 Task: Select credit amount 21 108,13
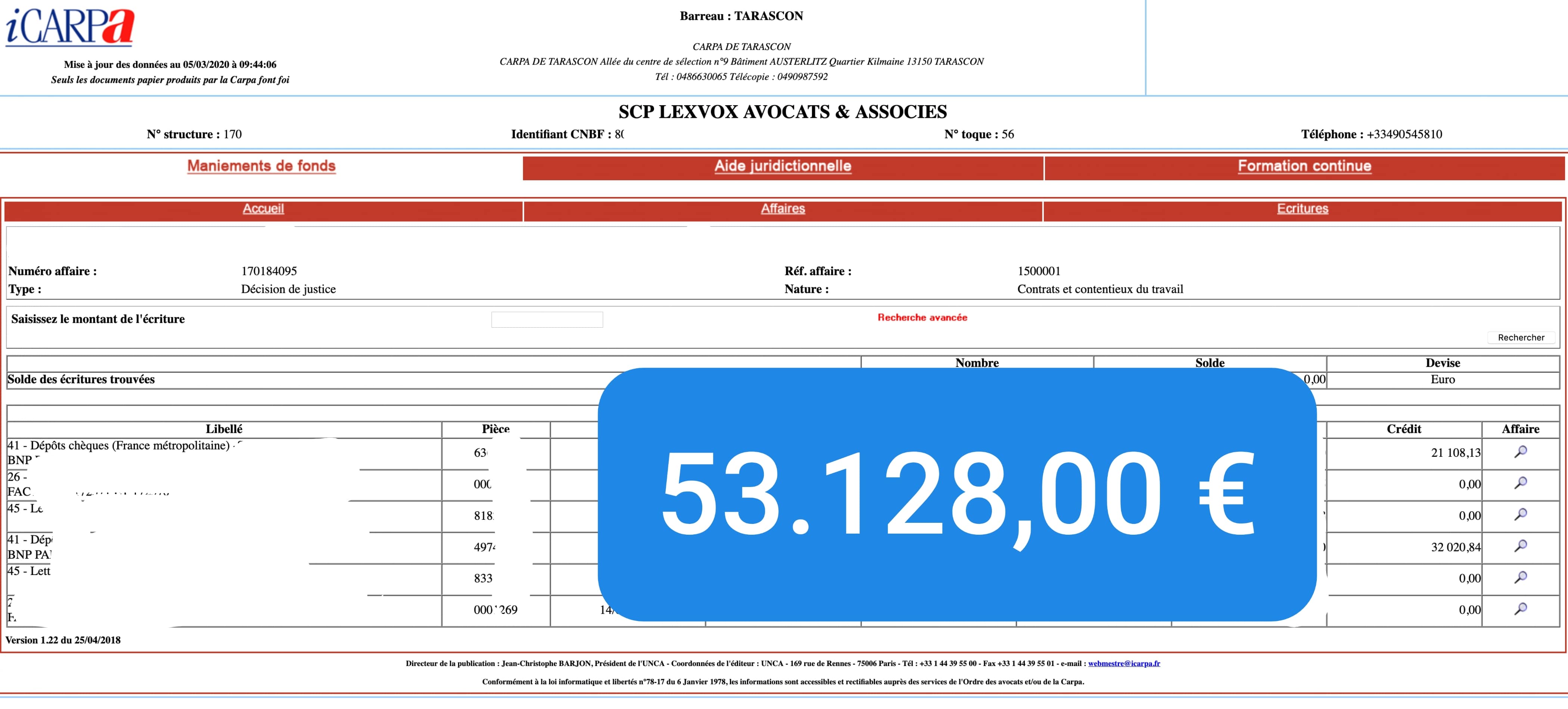(1455, 453)
